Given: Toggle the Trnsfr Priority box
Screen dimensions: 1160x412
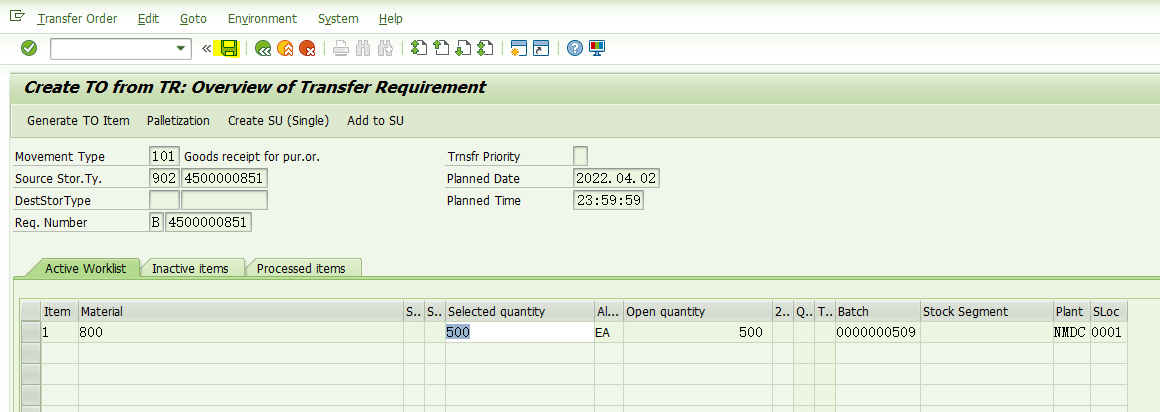Looking at the screenshot, I should pyautogui.click(x=580, y=156).
